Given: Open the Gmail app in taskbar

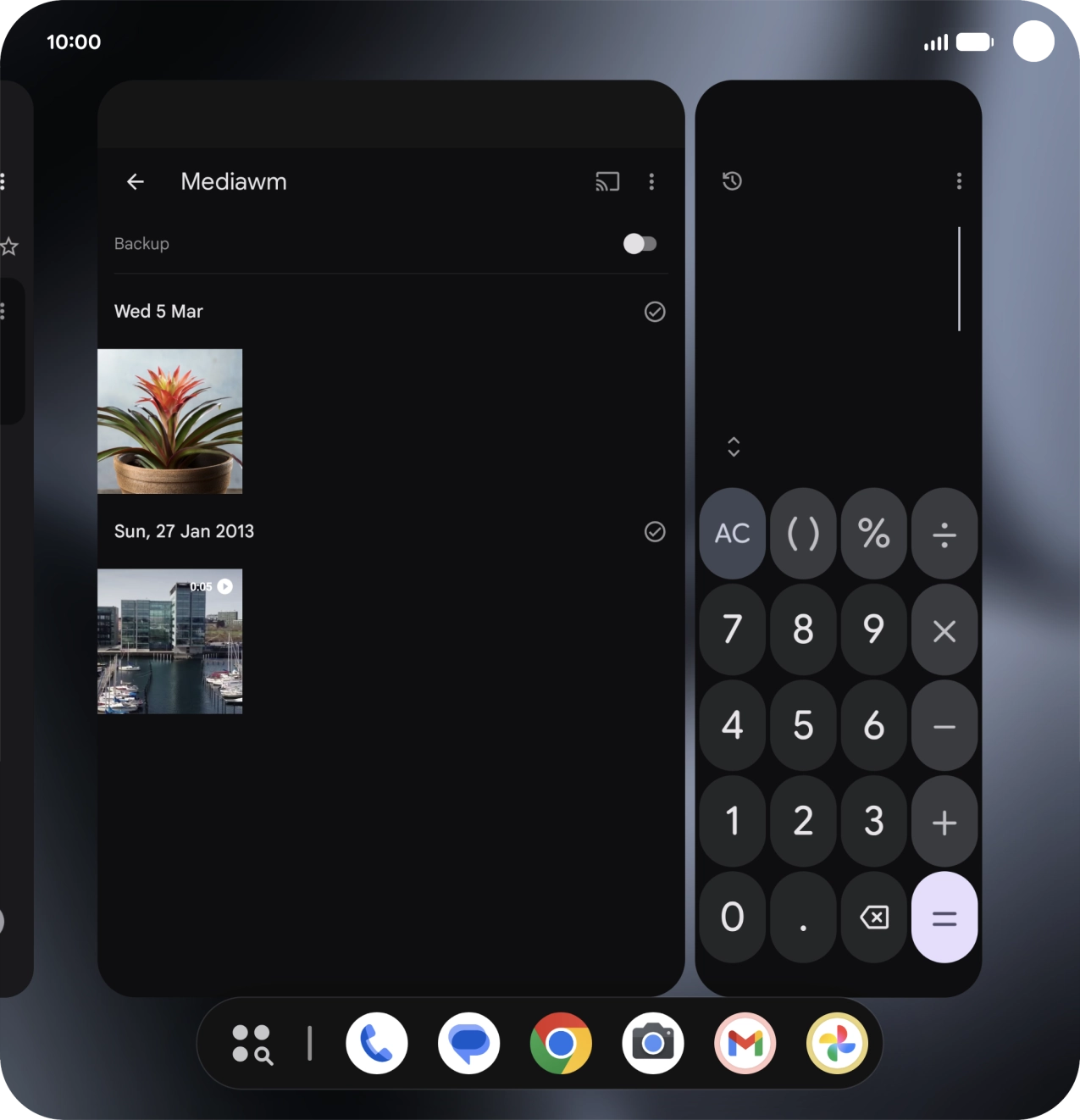Looking at the screenshot, I should 745,1043.
